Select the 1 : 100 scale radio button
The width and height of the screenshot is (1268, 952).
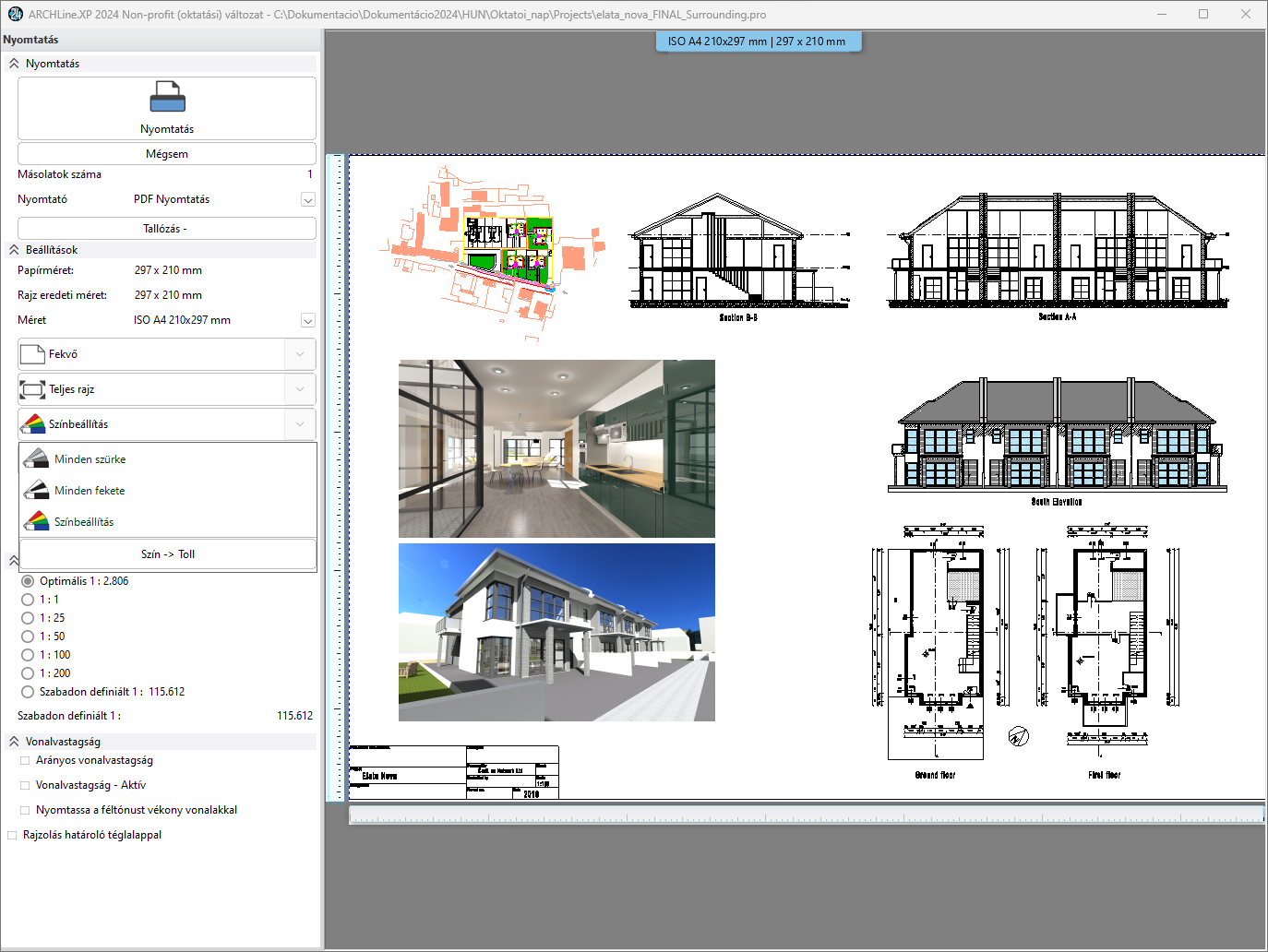pos(28,655)
